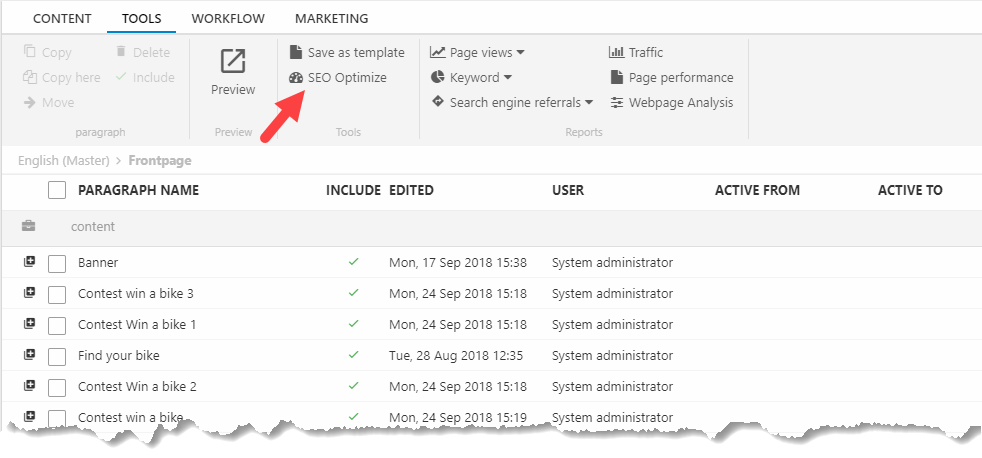Screen dimensions: 982x458
Task: Click the Preview icon in the ribbon
Action: 233,62
